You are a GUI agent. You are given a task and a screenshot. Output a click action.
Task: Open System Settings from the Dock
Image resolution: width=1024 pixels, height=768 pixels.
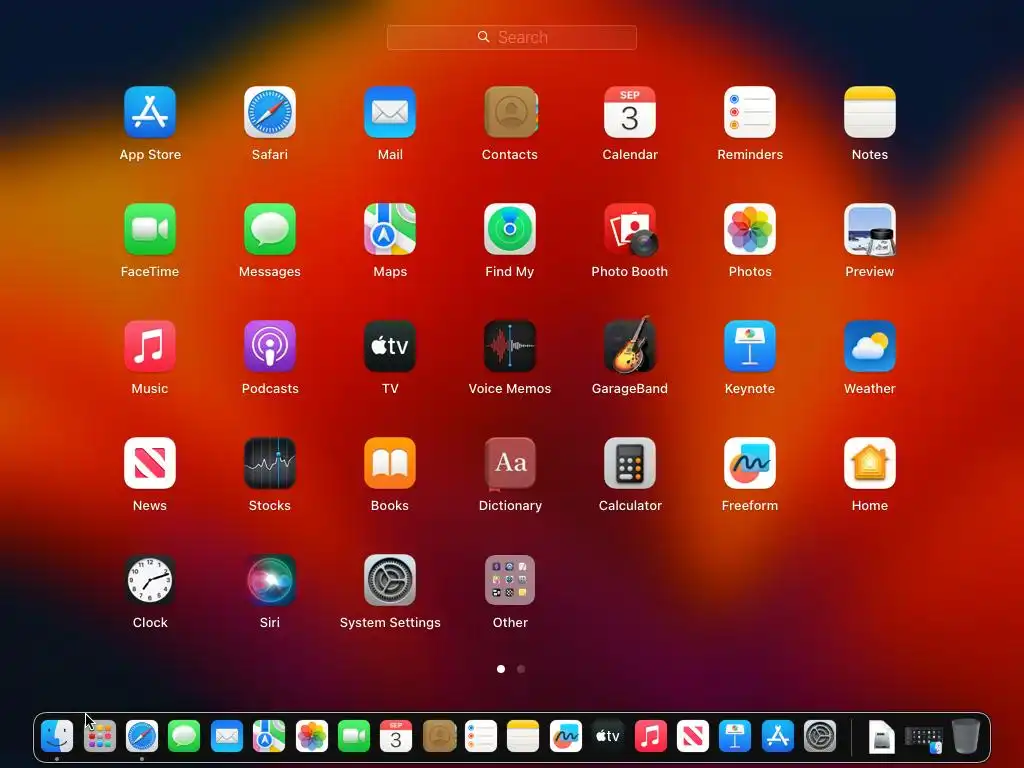pyautogui.click(x=820, y=736)
